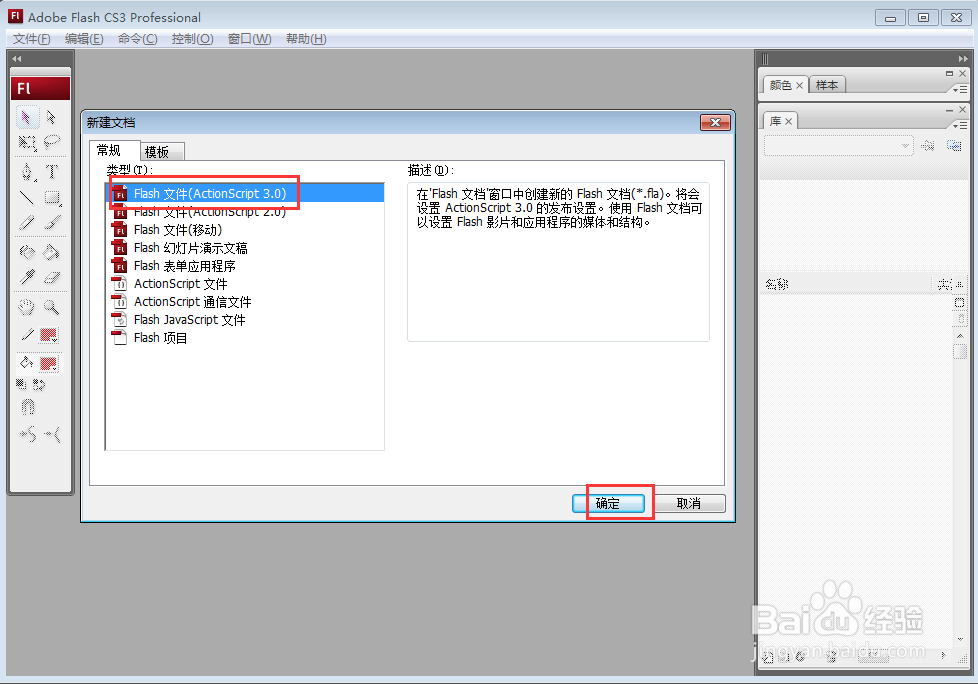Open the library document dropdown

tap(838, 146)
